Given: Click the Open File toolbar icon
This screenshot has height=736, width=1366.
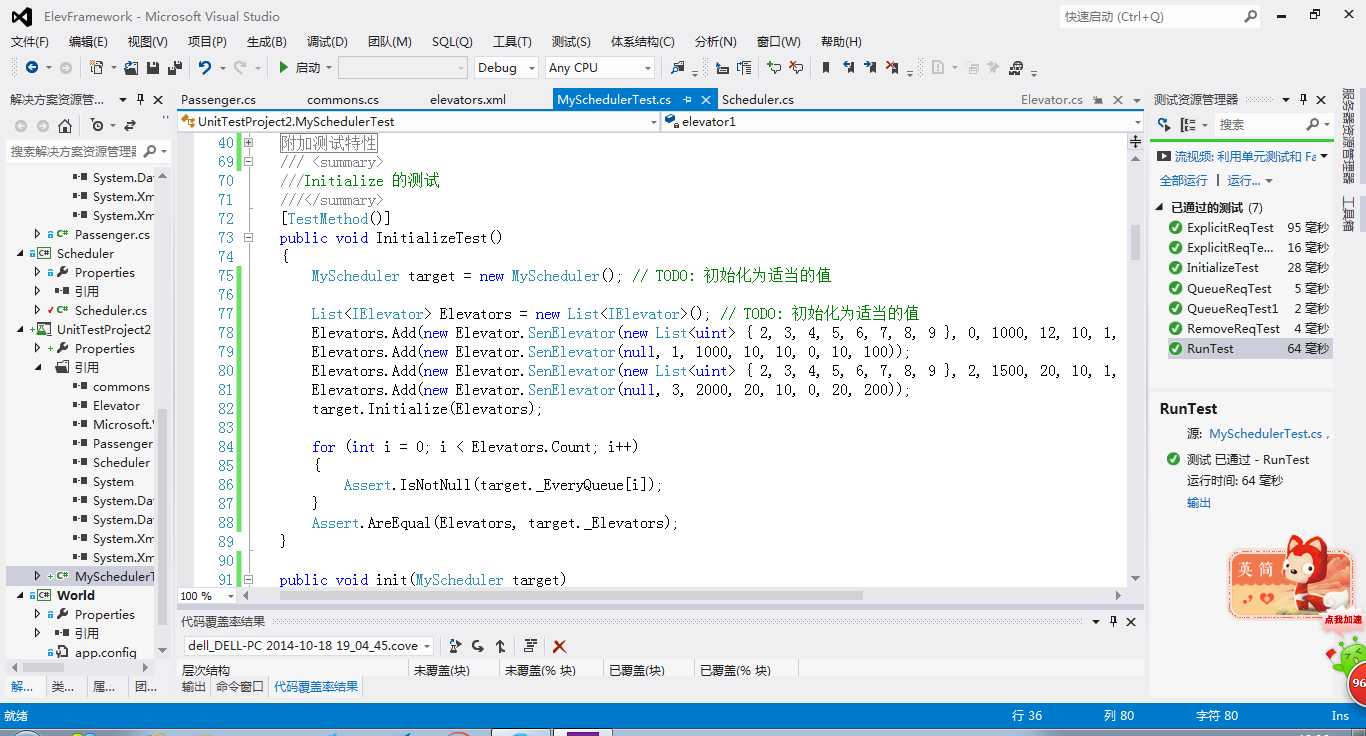Looking at the screenshot, I should point(131,68).
